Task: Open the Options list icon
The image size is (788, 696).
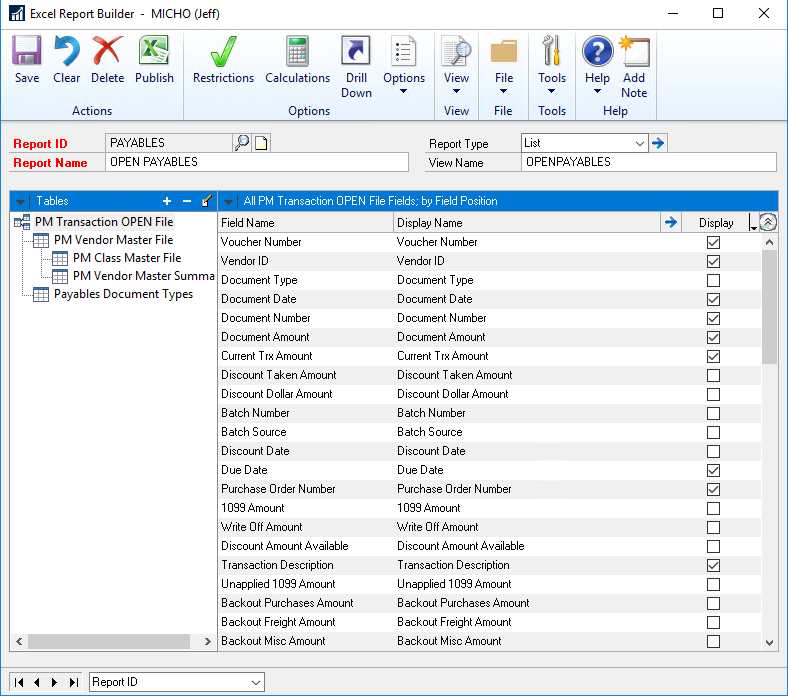Action: [404, 50]
